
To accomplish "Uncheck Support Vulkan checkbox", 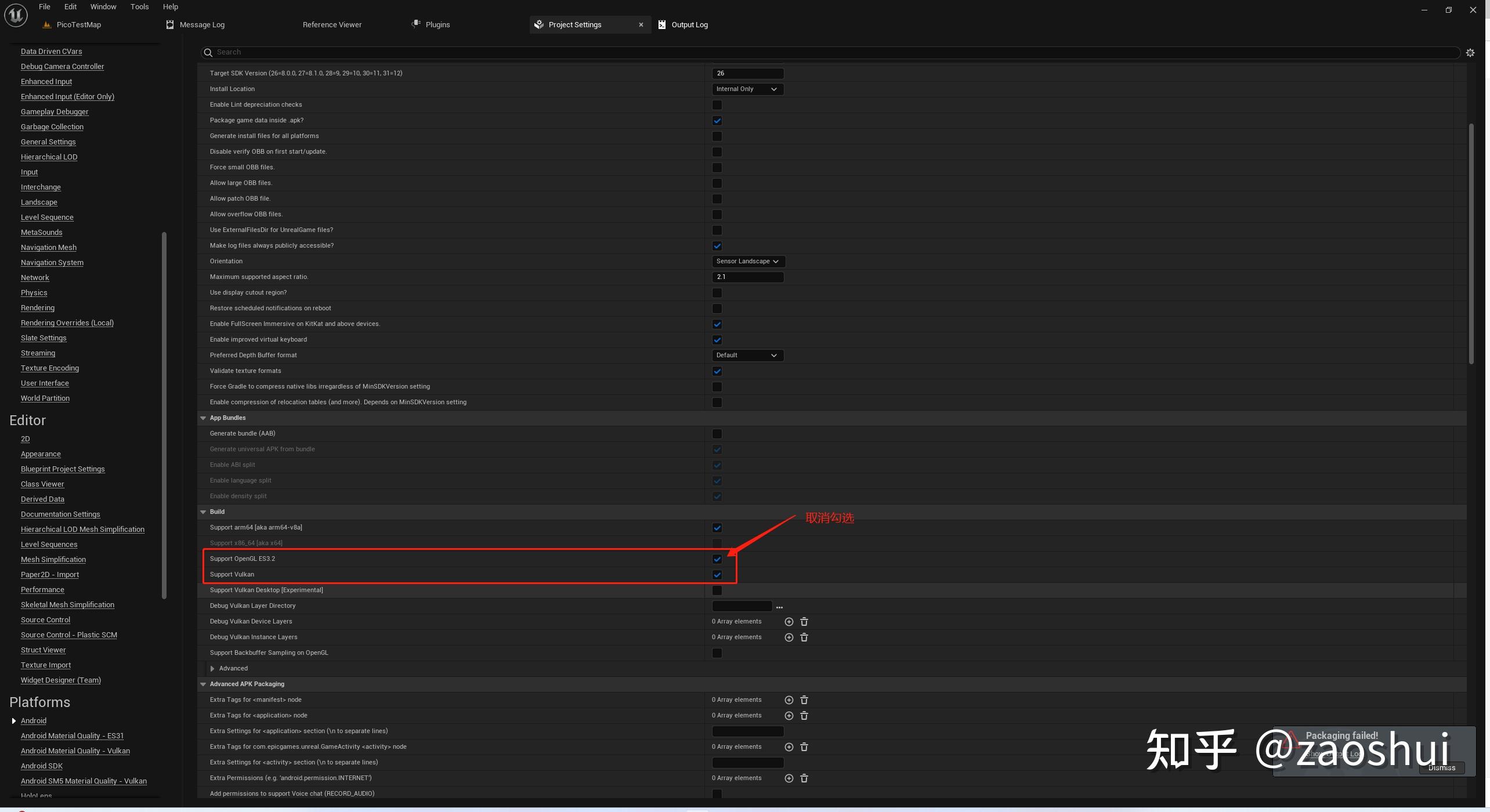I will (x=717, y=575).
